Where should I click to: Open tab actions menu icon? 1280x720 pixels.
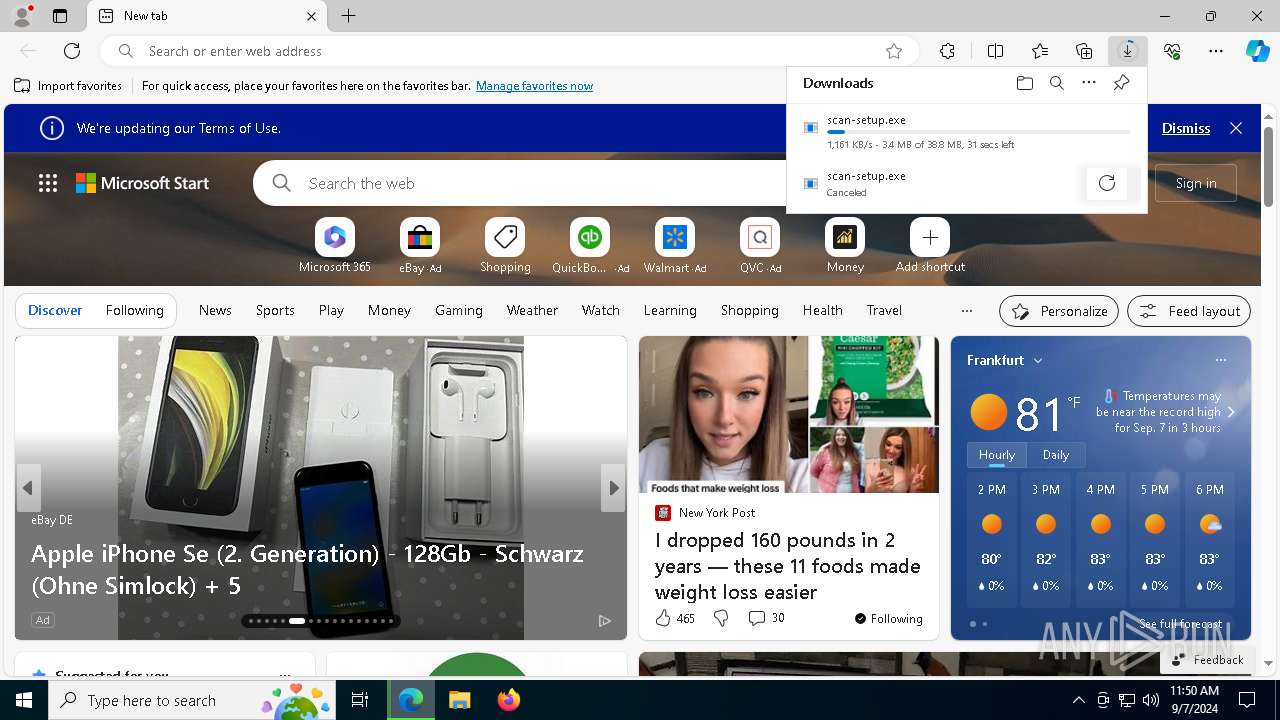(60, 16)
